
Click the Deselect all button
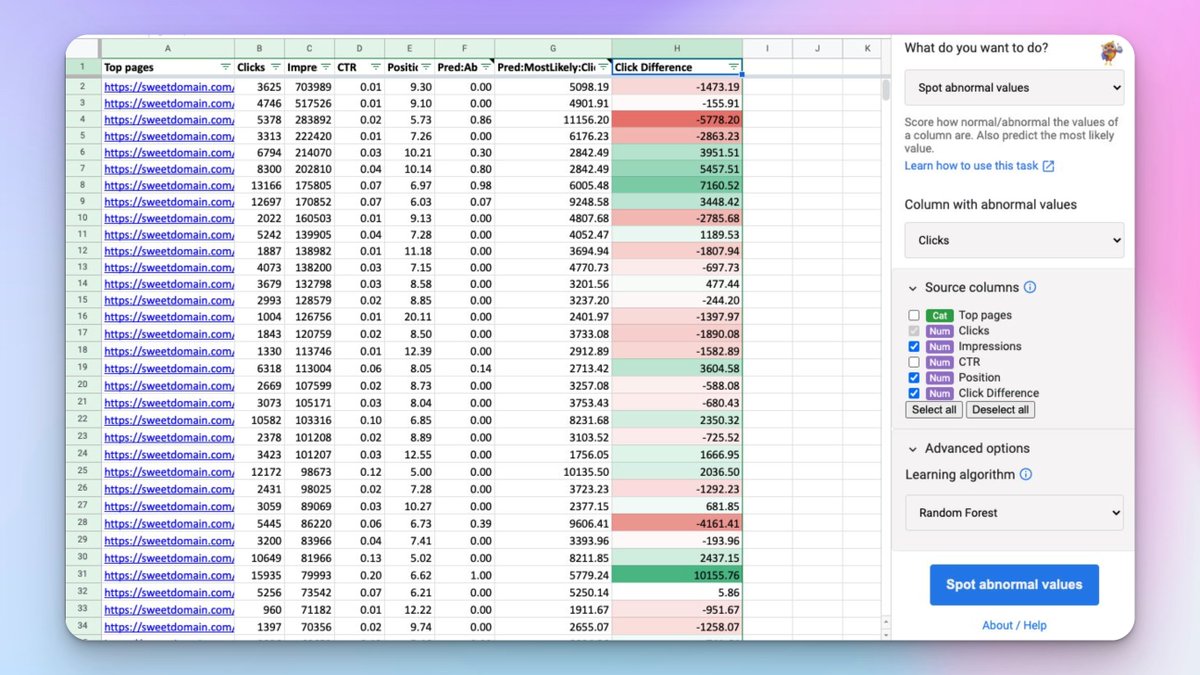[1000, 410]
